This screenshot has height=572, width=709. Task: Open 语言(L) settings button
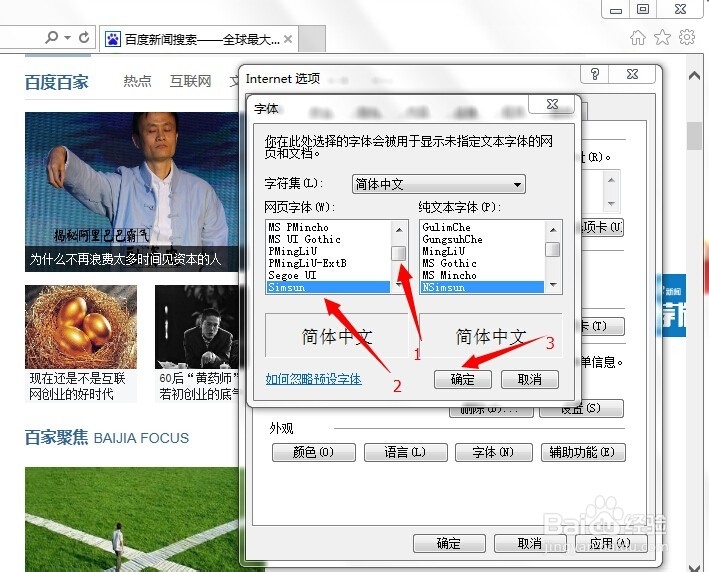(405, 452)
